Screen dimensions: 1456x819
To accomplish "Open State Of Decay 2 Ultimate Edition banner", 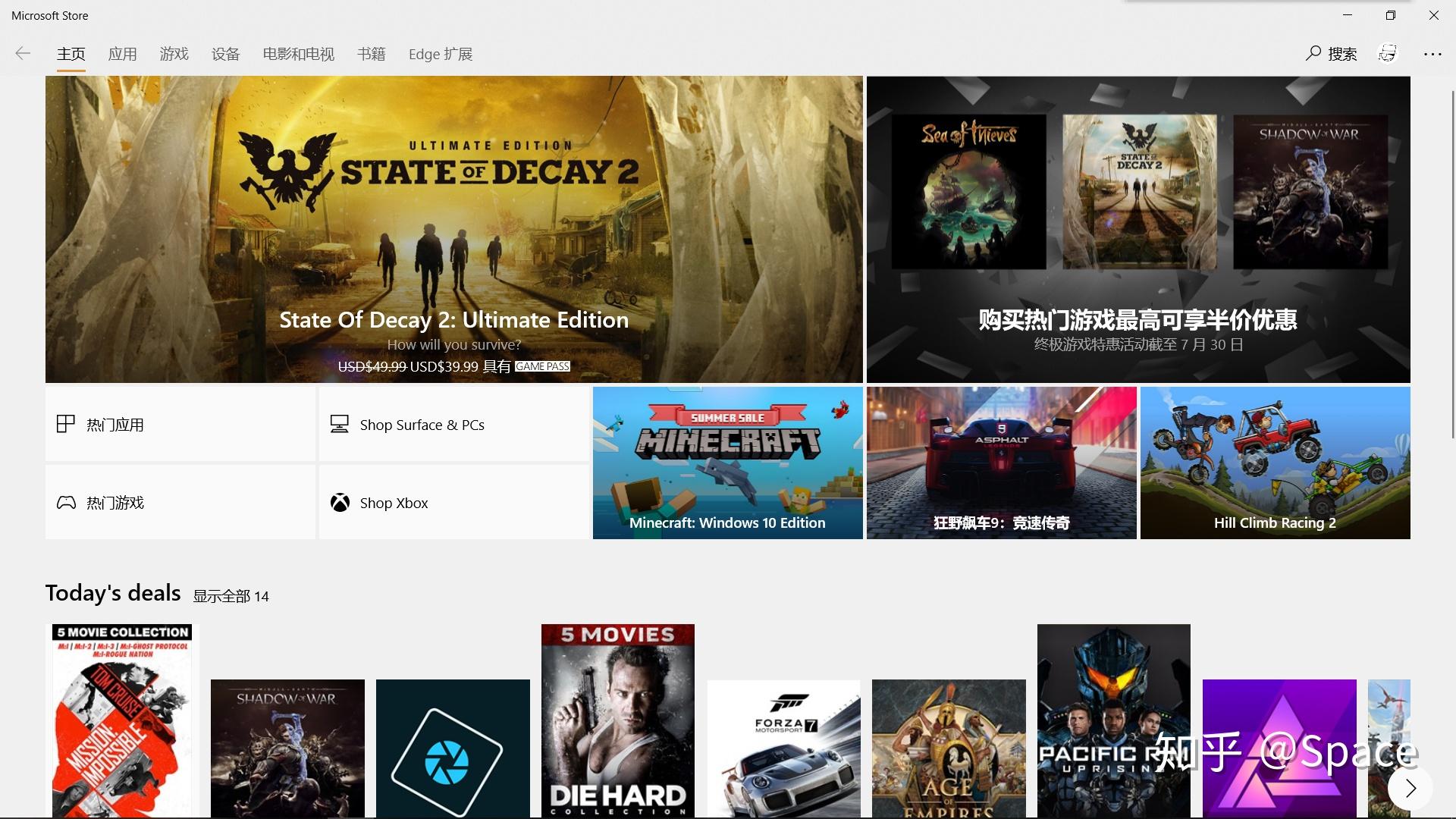I will coord(453,229).
